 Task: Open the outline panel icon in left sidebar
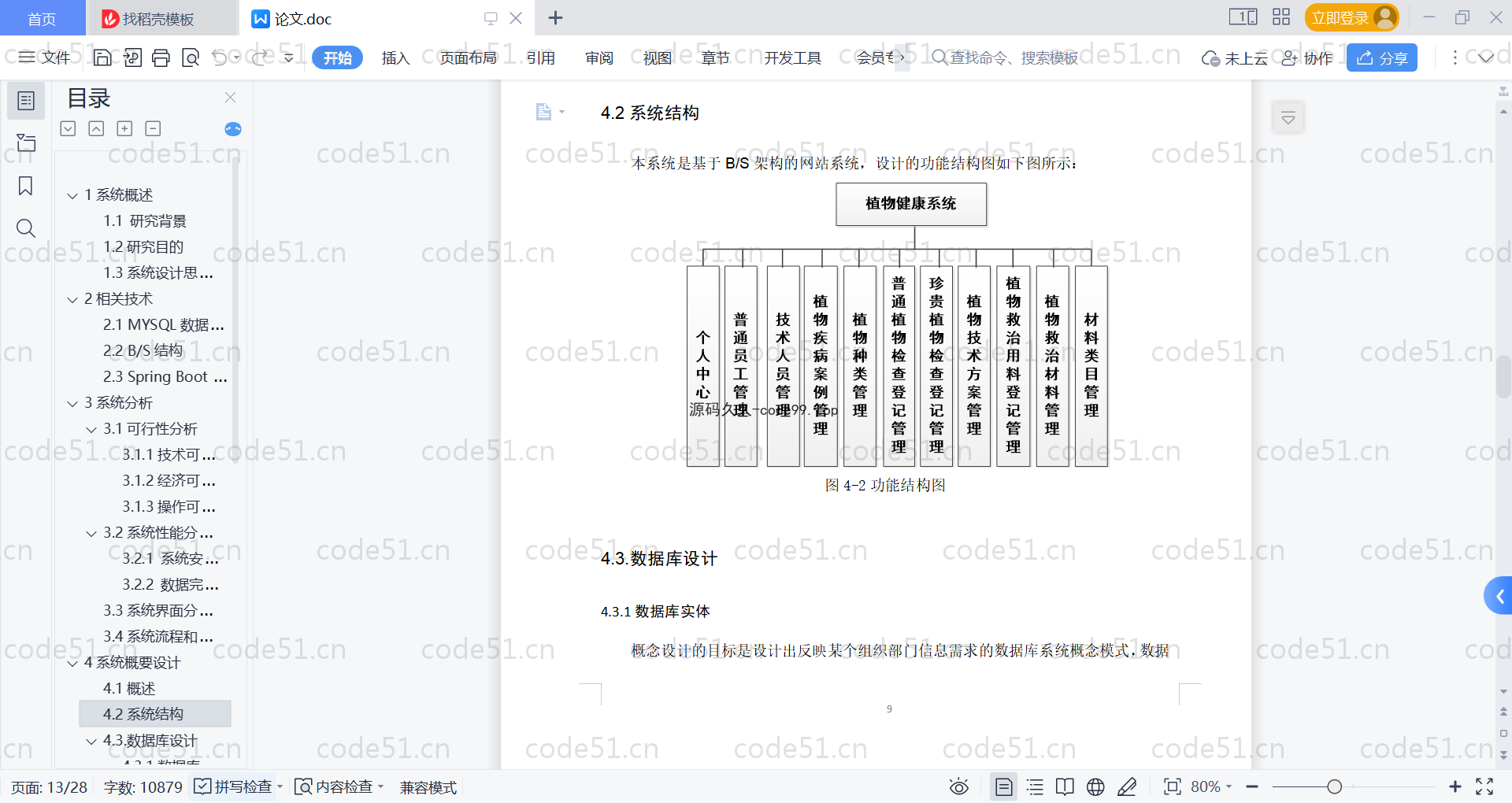coord(26,101)
